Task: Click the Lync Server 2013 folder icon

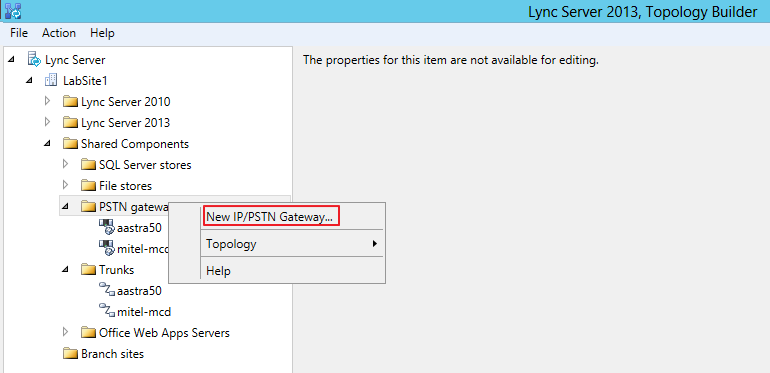Action: click(71, 123)
